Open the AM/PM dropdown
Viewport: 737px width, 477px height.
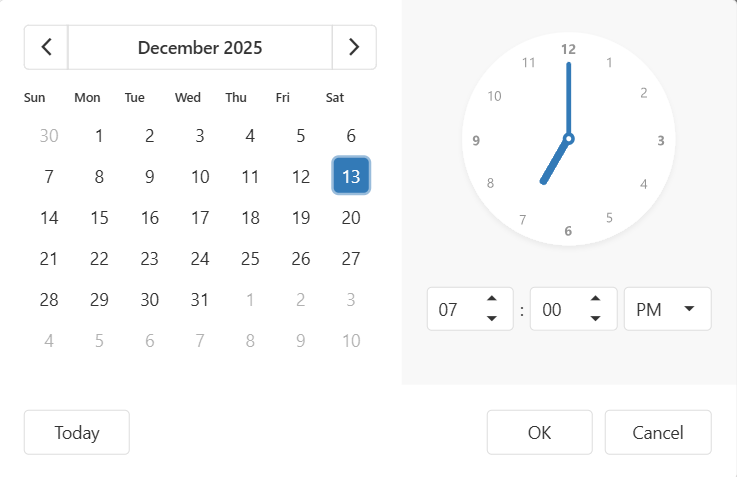pyautogui.click(x=667, y=309)
